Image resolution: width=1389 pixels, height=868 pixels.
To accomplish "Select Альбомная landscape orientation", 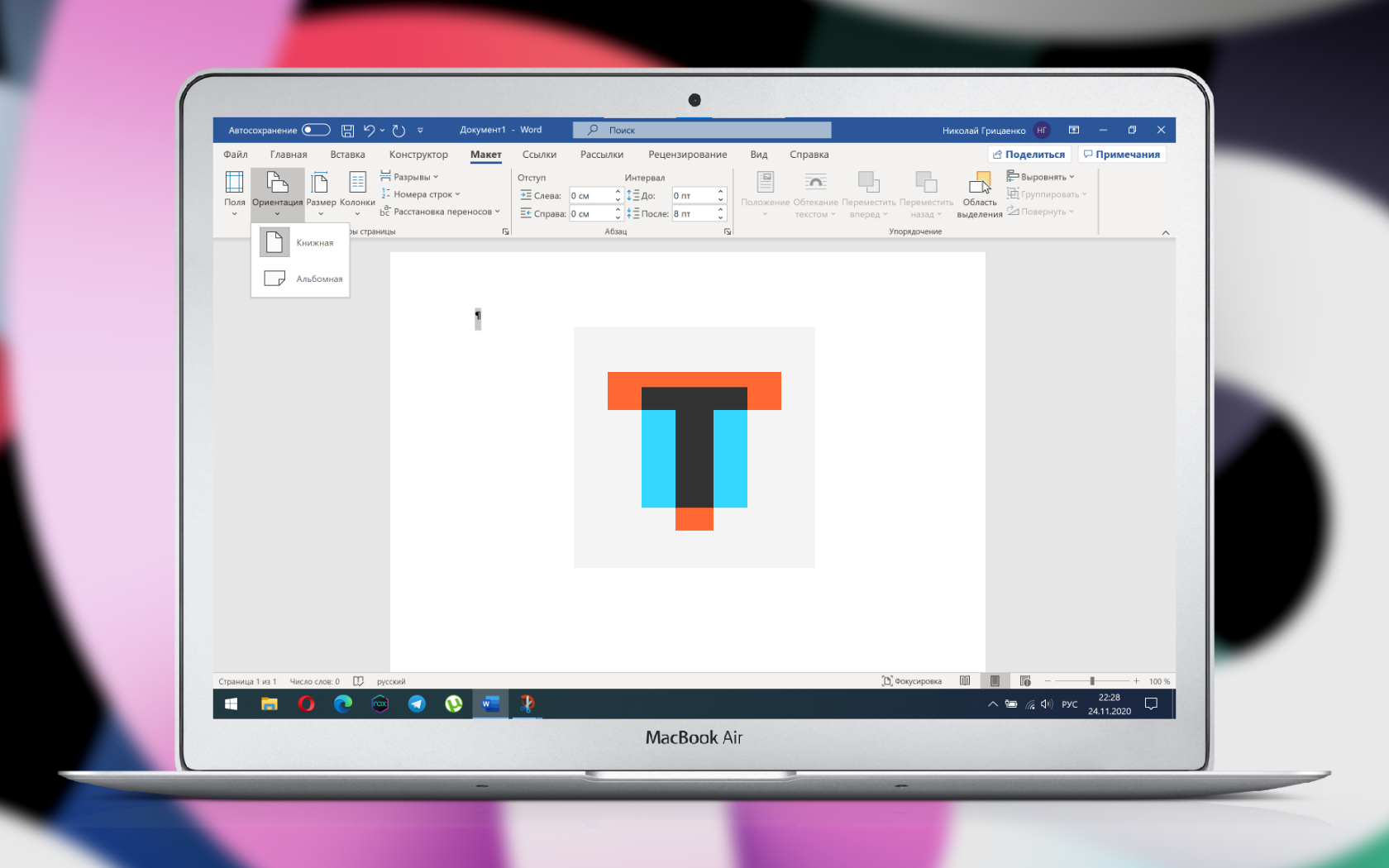I will 300,279.
